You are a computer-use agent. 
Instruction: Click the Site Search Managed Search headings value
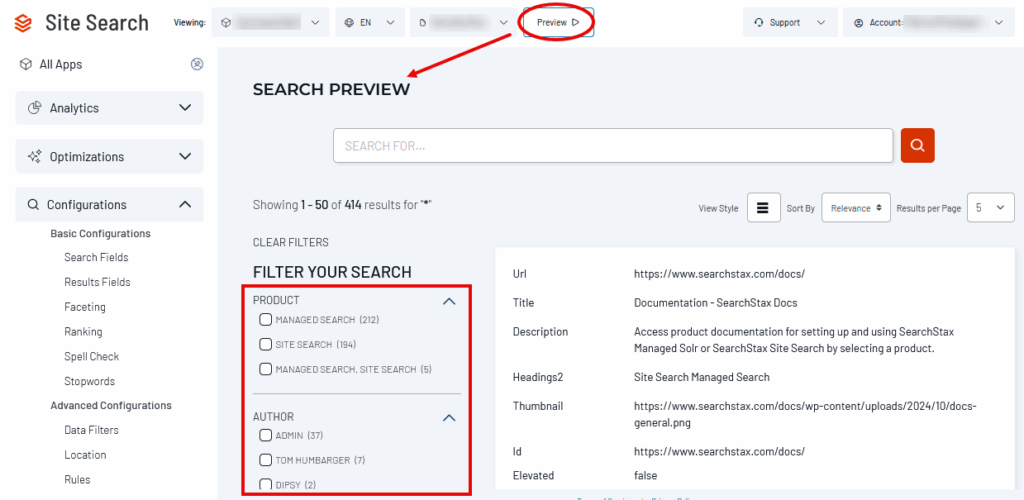pos(701,377)
